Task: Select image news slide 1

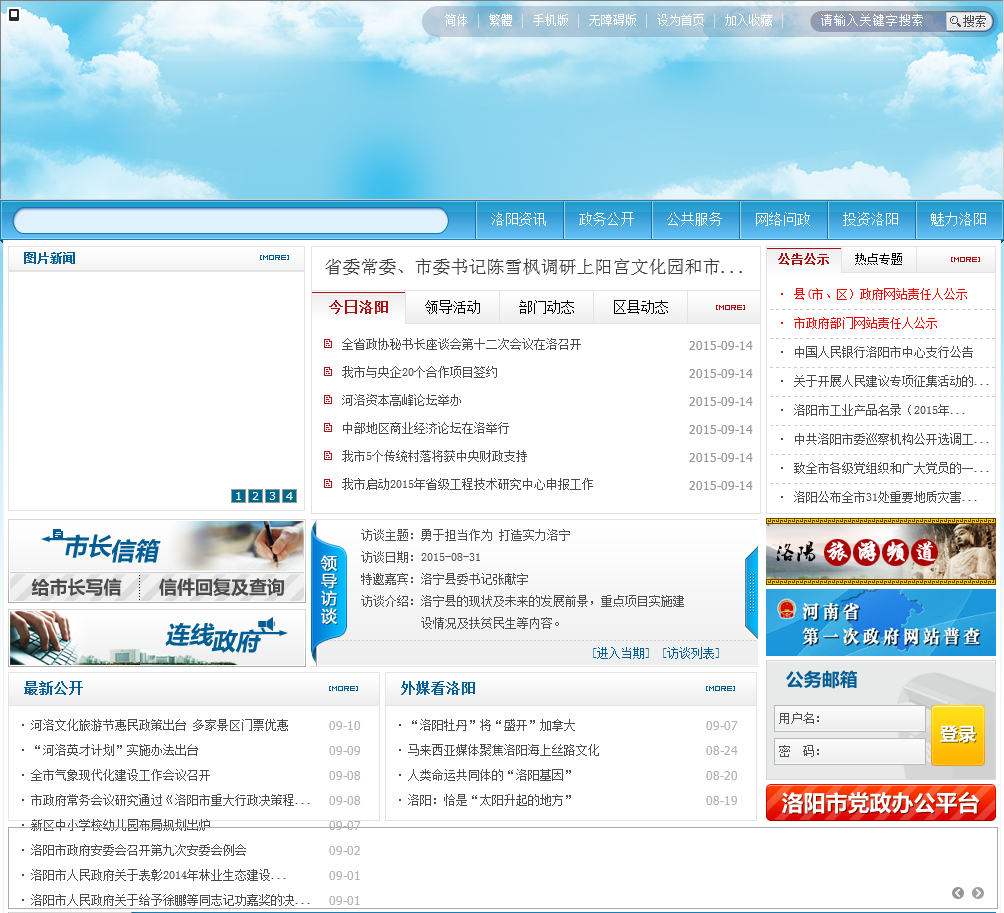Action: point(238,496)
